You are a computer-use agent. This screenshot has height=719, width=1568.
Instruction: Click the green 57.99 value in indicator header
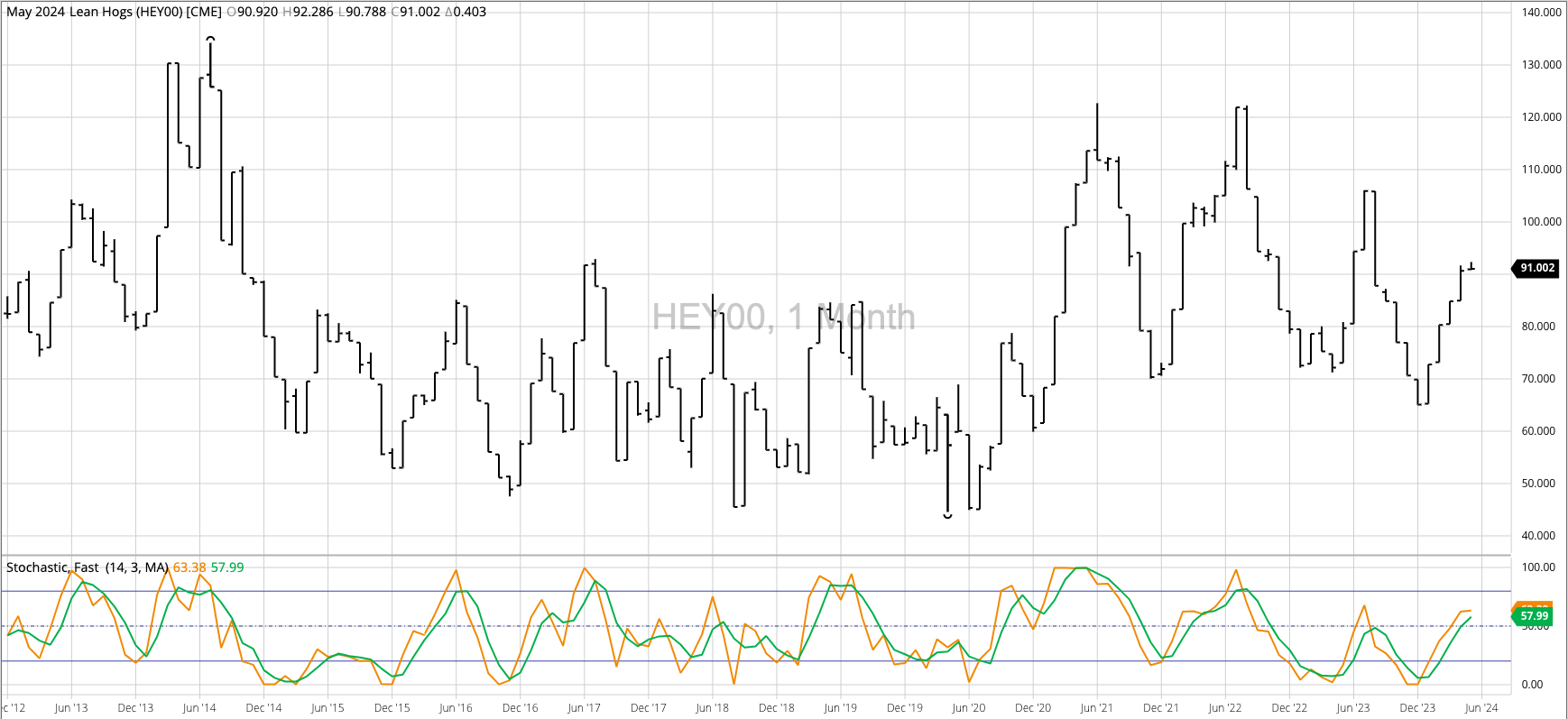[227, 567]
